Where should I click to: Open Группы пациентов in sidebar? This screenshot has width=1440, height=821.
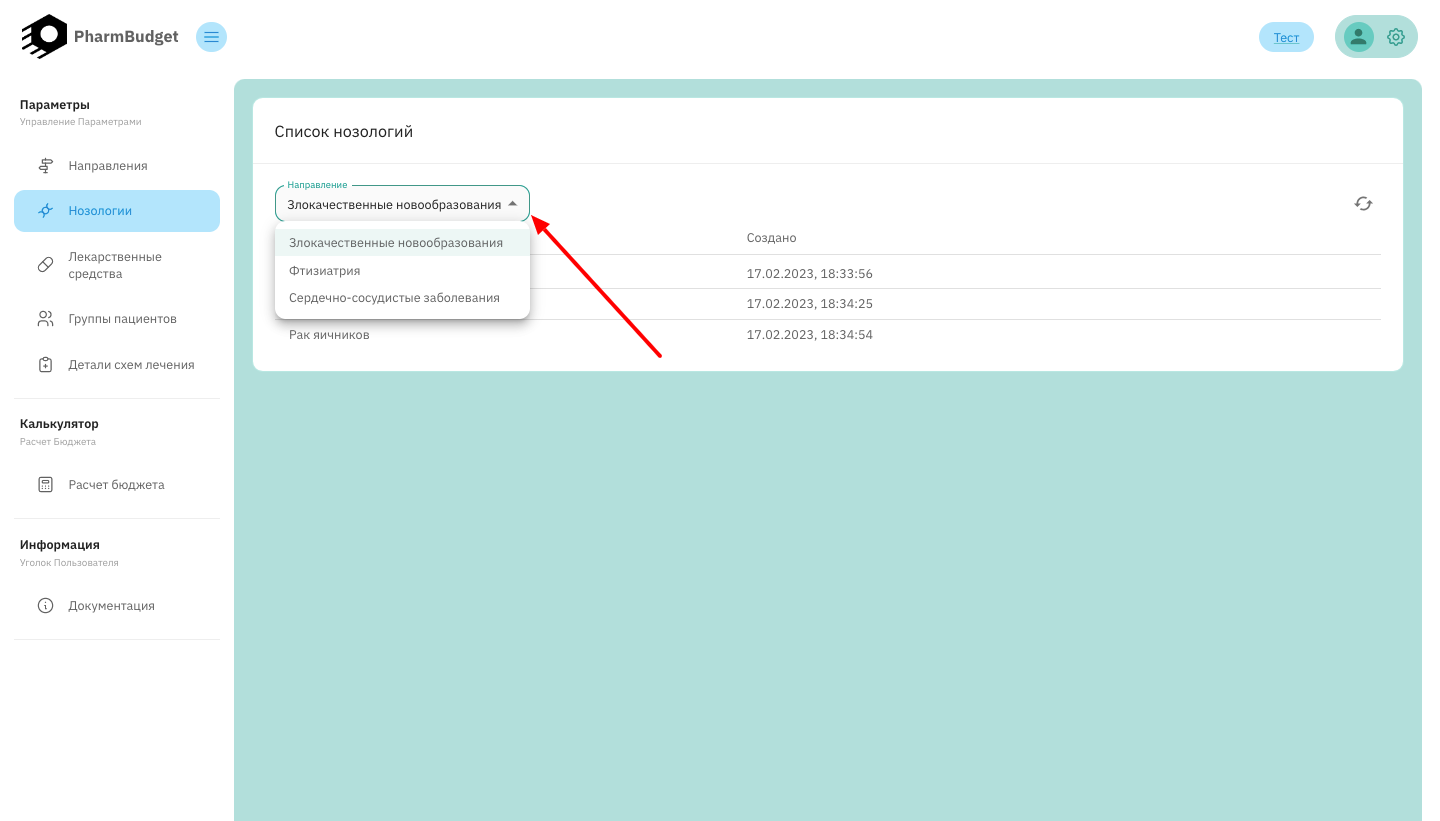click(x=117, y=319)
